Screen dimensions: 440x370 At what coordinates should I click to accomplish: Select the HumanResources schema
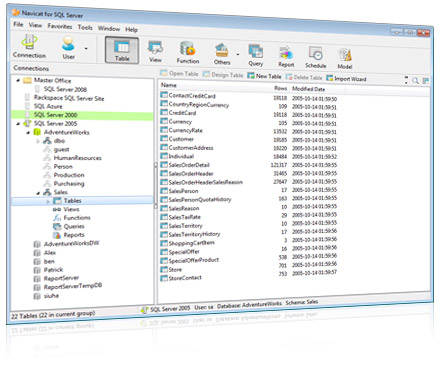(77, 158)
